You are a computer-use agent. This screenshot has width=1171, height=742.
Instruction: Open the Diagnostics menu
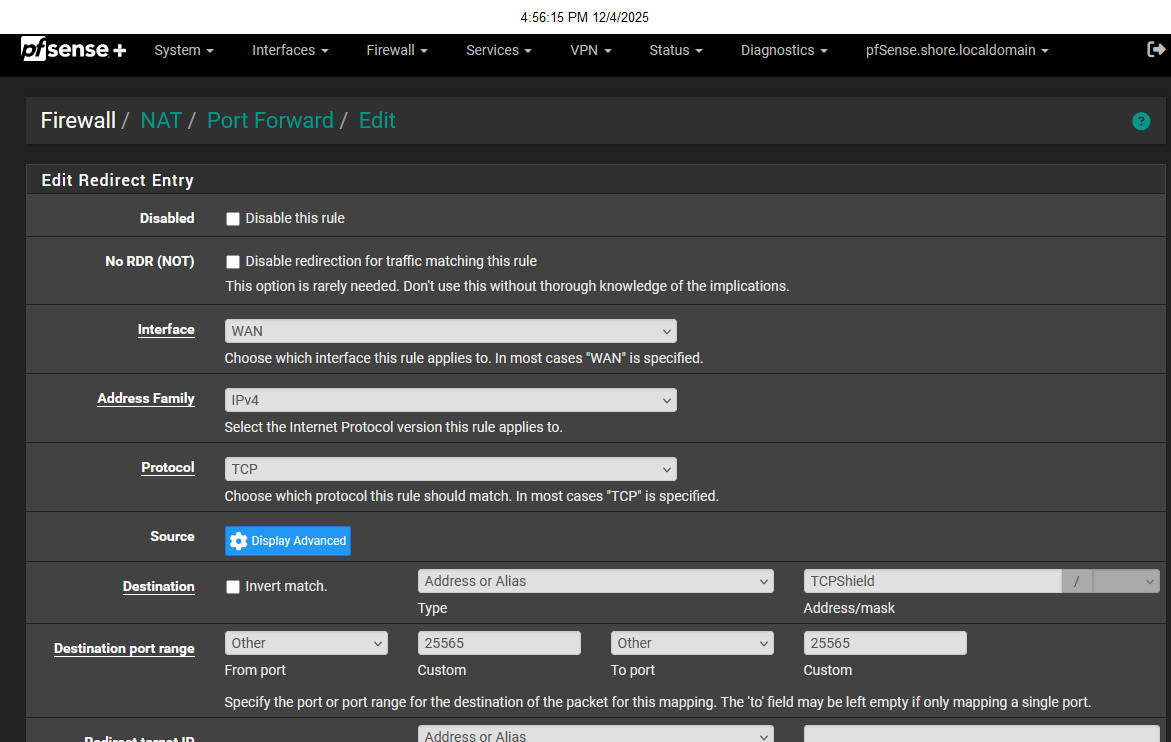783,50
